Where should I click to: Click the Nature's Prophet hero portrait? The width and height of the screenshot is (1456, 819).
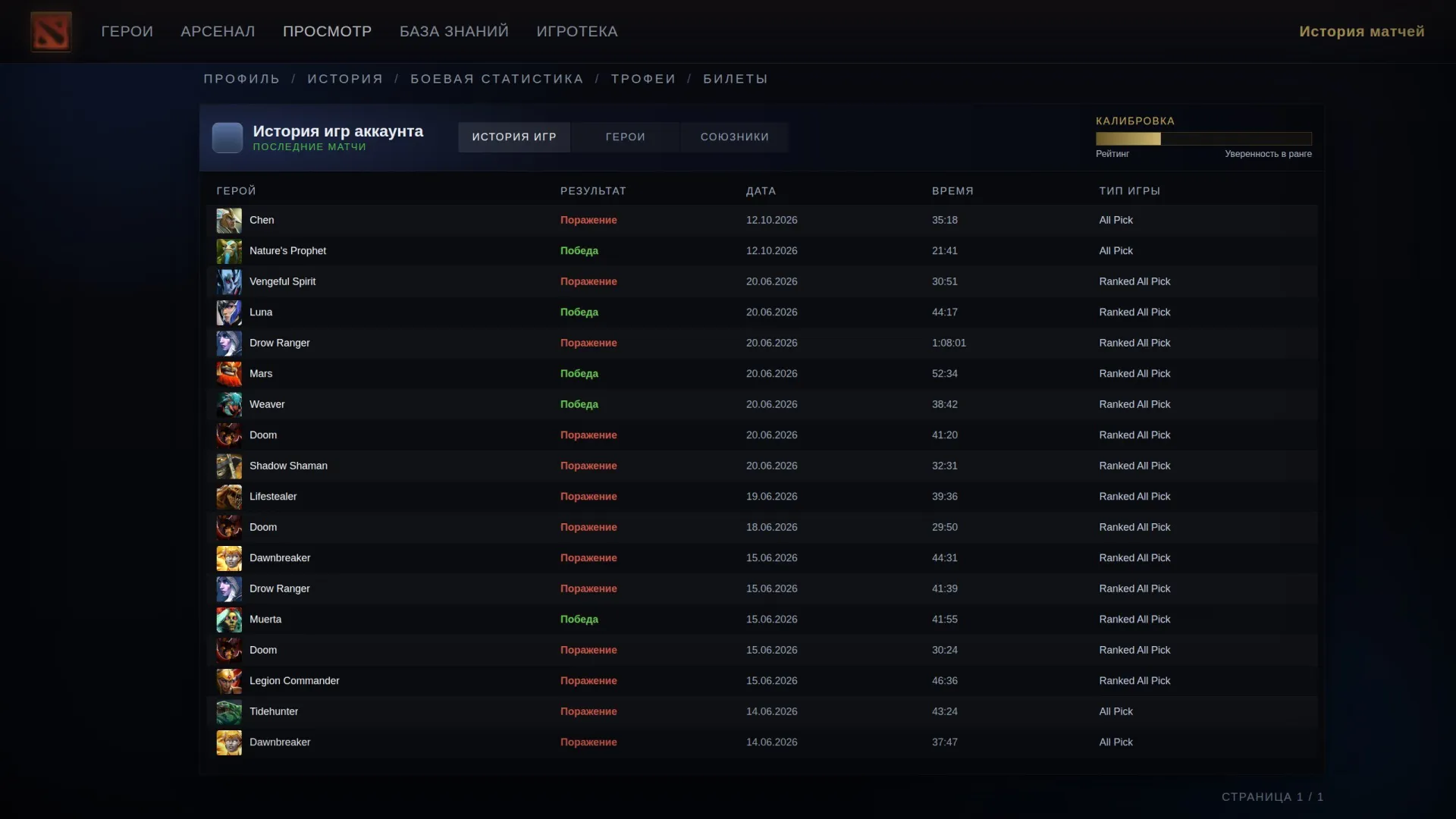pyautogui.click(x=229, y=251)
